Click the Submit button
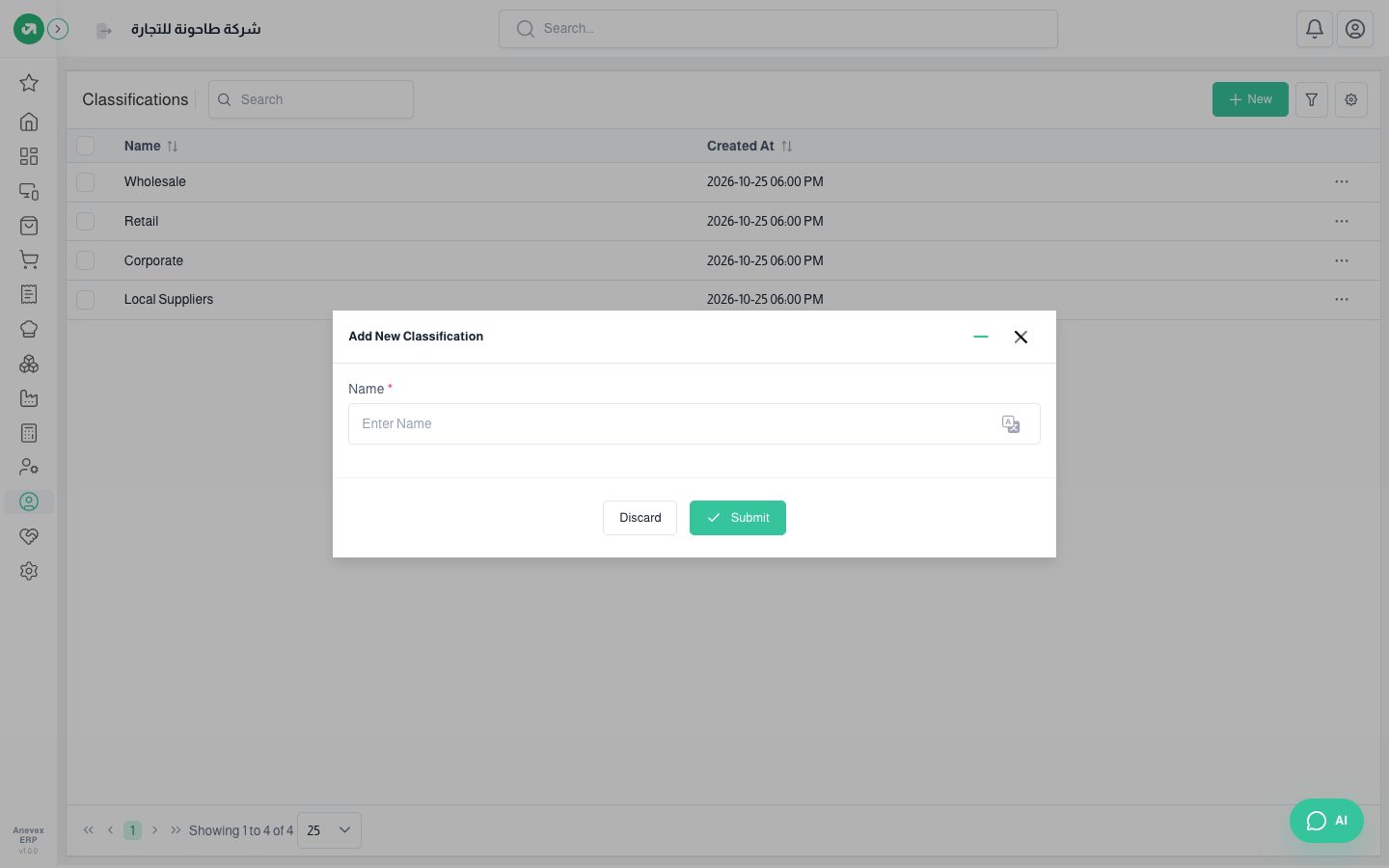This screenshot has width=1389, height=868. pos(738,518)
